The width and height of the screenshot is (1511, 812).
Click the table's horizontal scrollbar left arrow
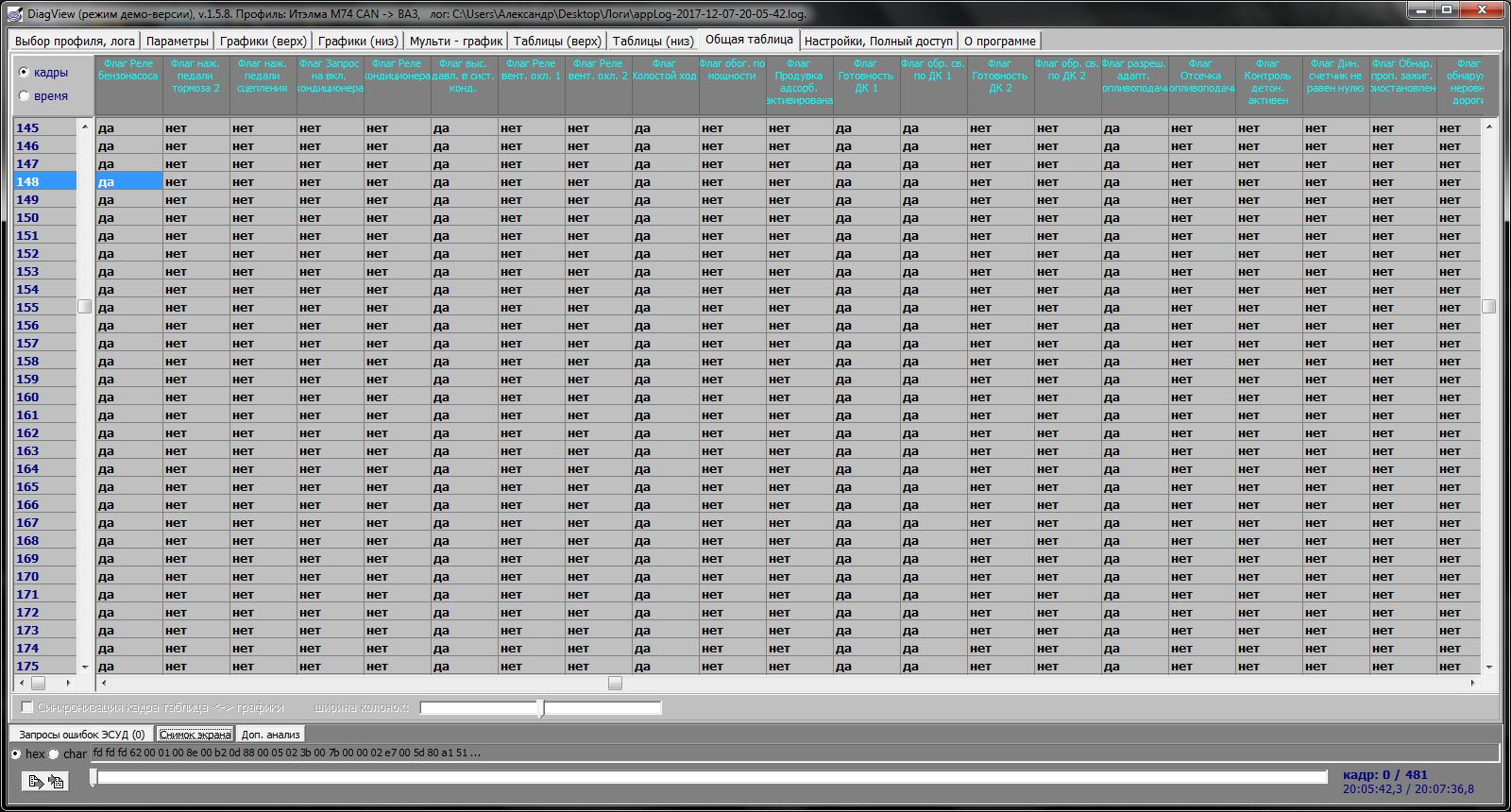pos(104,683)
